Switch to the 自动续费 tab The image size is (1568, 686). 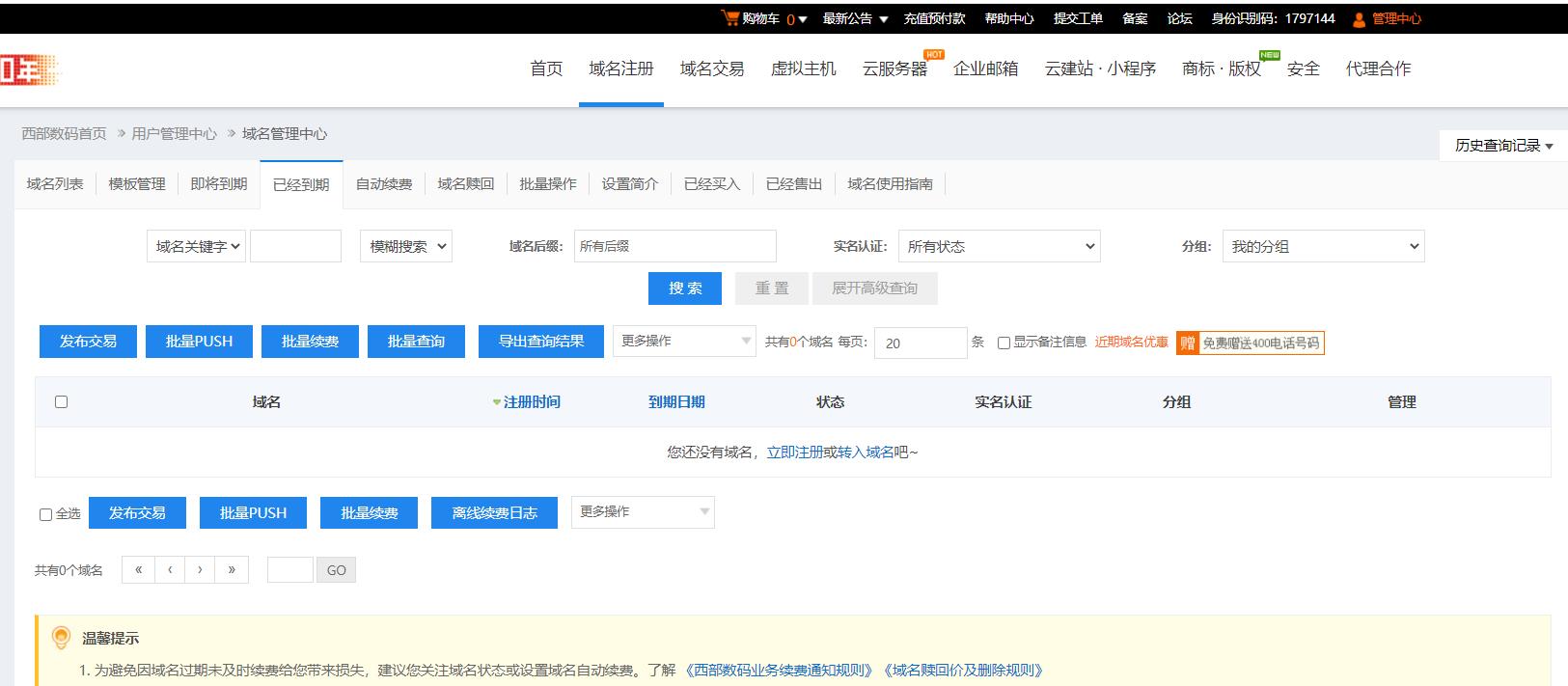tap(383, 184)
